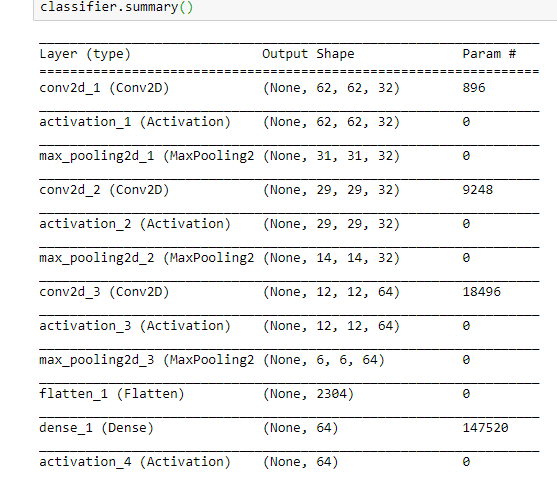
Task: Click the param count 147520
Action: point(486,428)
